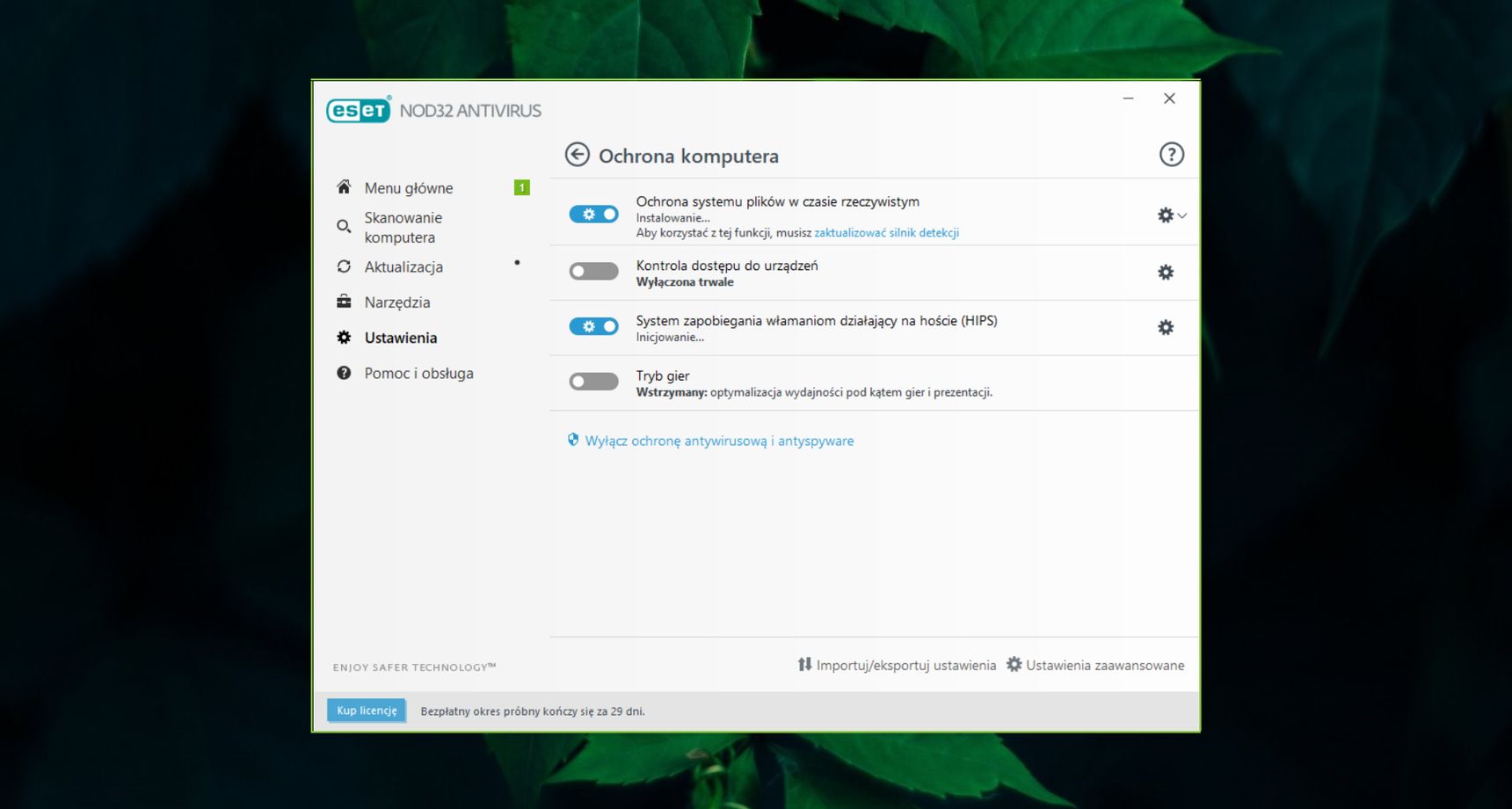Open Ustawienia zaawansowane

1095,665
